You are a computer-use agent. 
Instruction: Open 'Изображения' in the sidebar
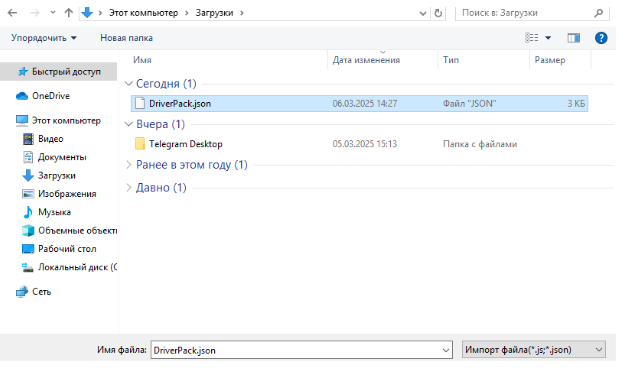(67, 194)
